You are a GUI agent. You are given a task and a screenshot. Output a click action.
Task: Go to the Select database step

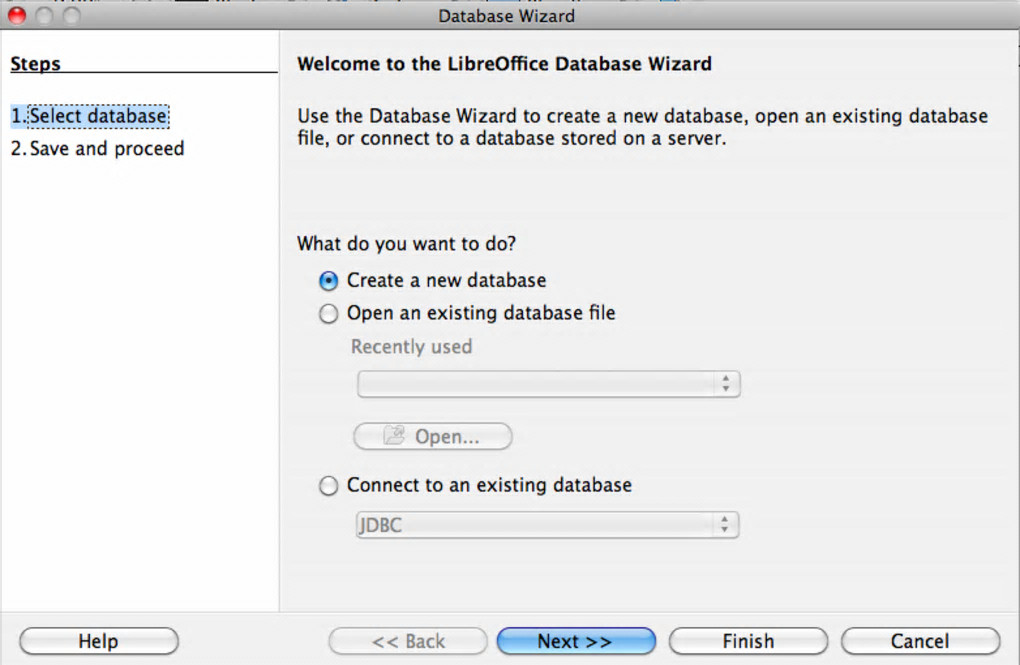coord(89,116)
